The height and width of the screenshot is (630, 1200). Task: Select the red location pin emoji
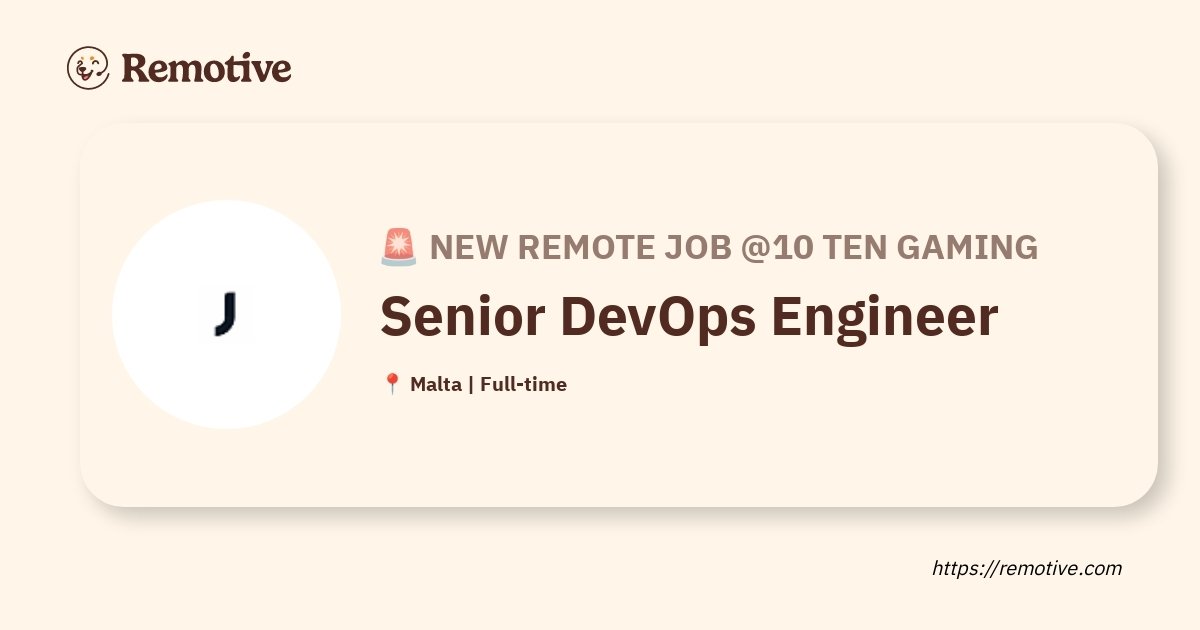(x=392, y=384)
